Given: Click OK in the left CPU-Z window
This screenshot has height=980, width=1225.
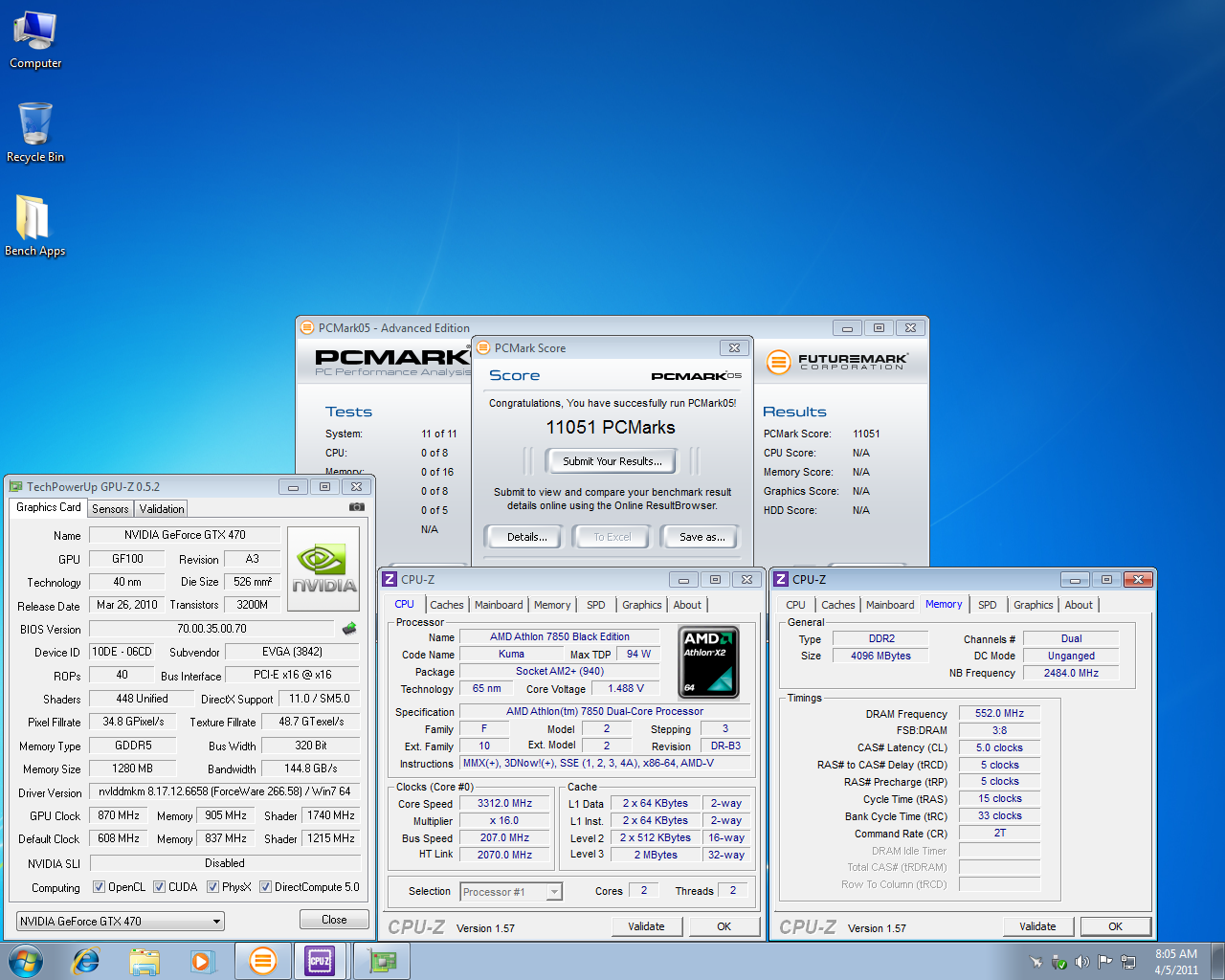Looking at the screenshot, I should tap(724, 926).
